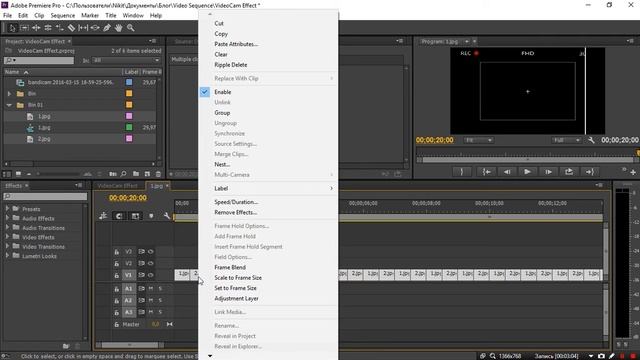
Task: Expand Audio Effects folder
Action: (7, 218)
